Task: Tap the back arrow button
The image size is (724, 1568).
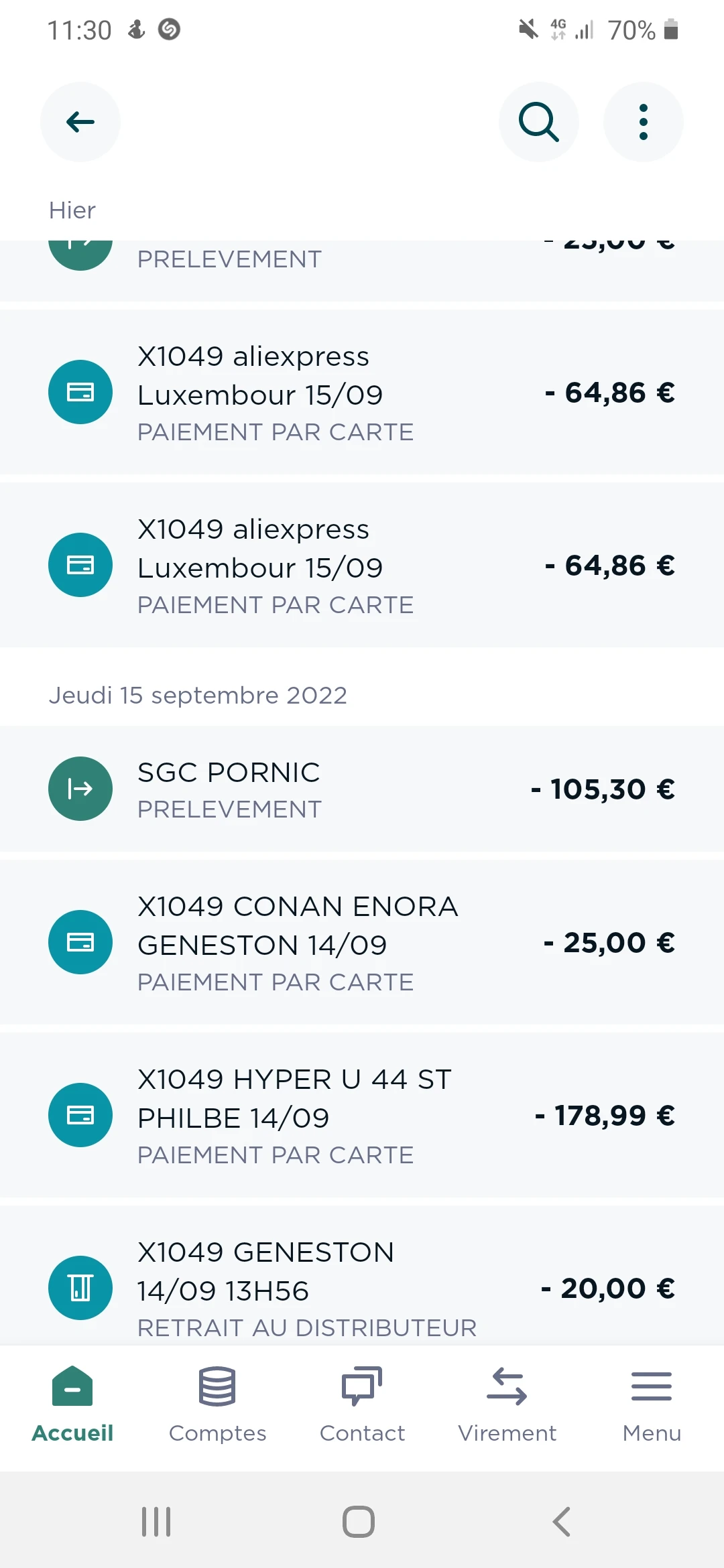Action: pyautogui.click(x=80, y=122)
